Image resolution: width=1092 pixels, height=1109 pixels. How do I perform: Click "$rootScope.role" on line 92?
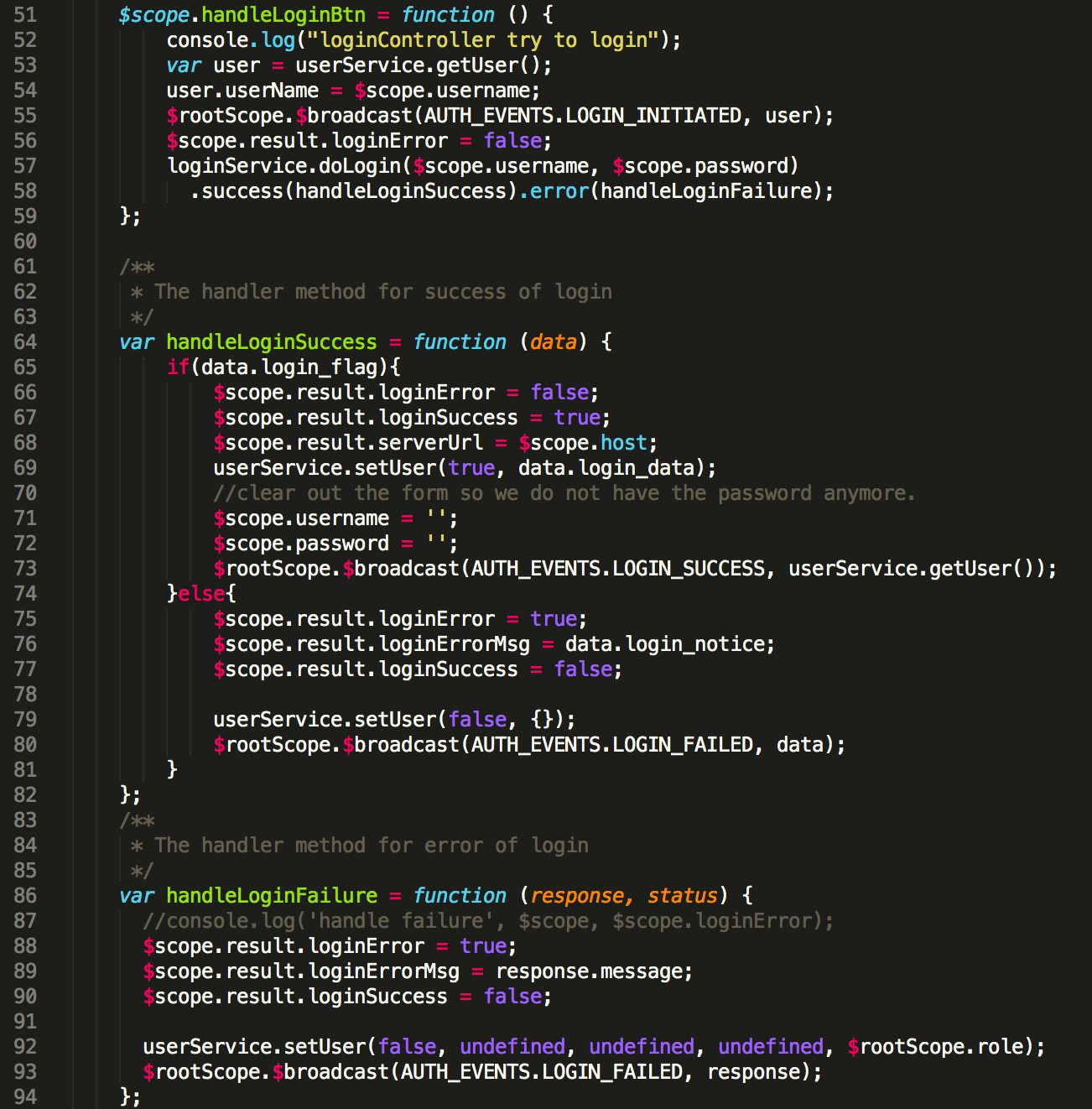point(936,1047)
